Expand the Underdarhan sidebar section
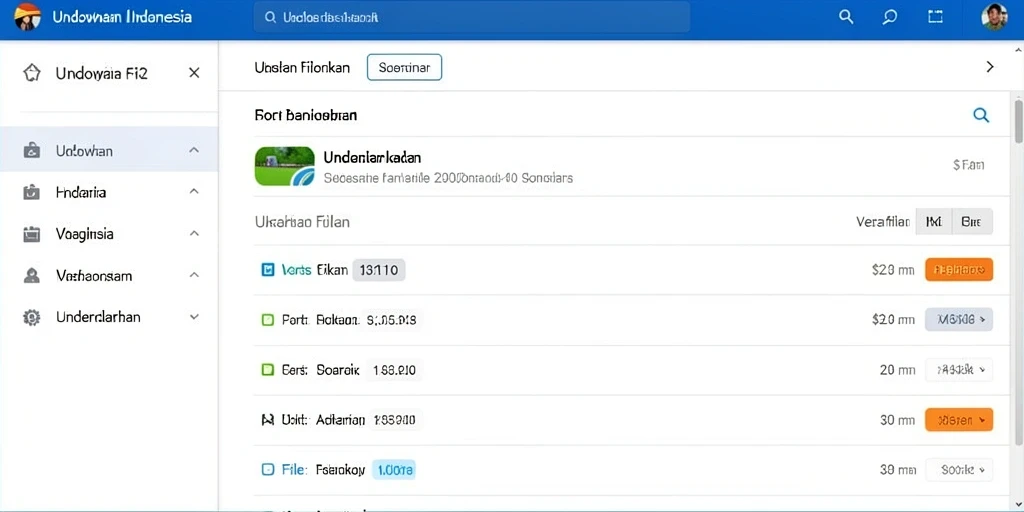This screenshot has height=512, width=1024. (x=194, y=317)
